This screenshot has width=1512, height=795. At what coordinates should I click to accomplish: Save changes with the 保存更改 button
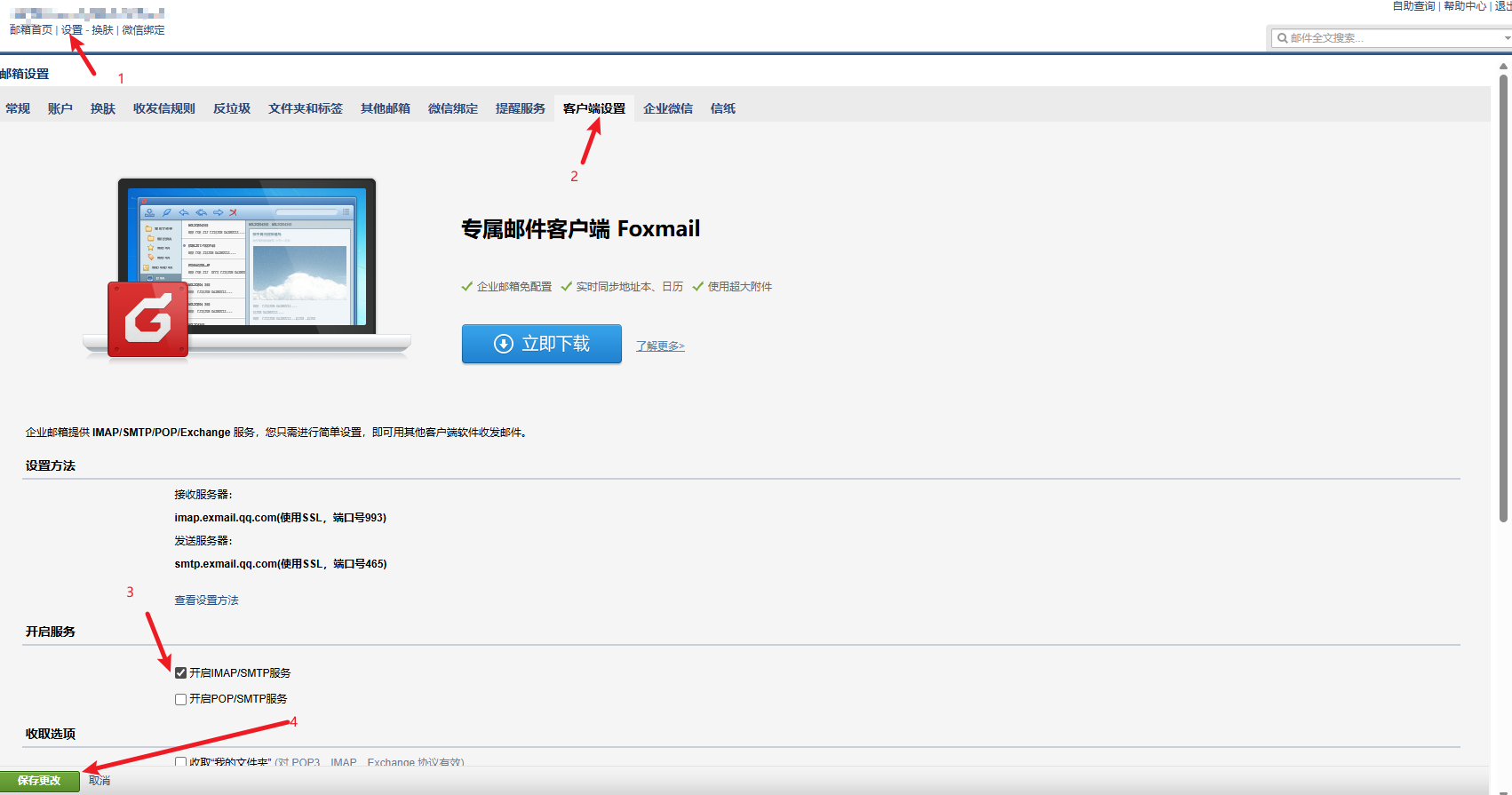click(x=39, y=781)
